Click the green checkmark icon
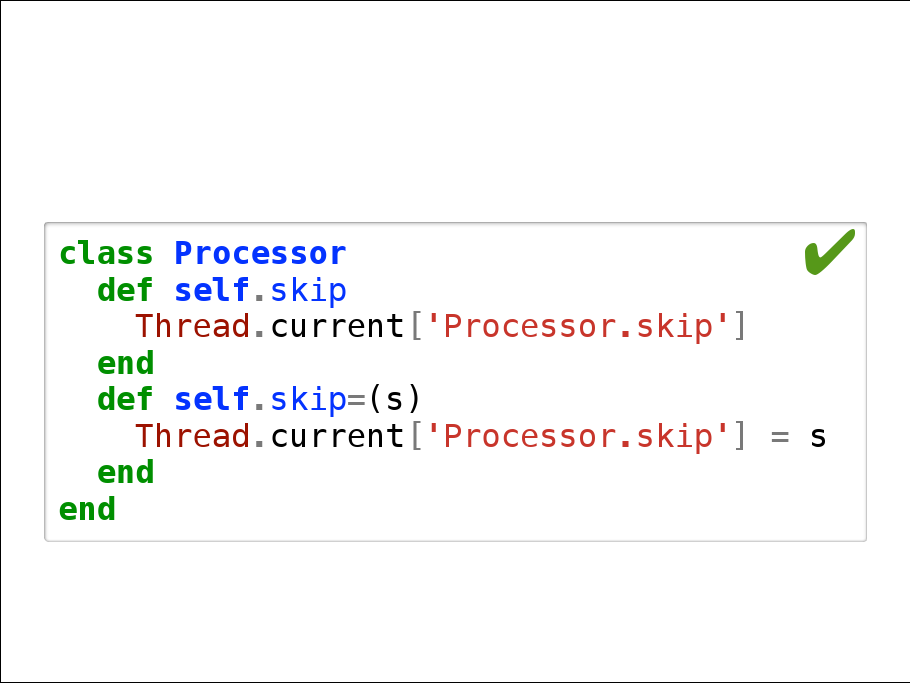 pyautogui.click(x=829, y=252)
